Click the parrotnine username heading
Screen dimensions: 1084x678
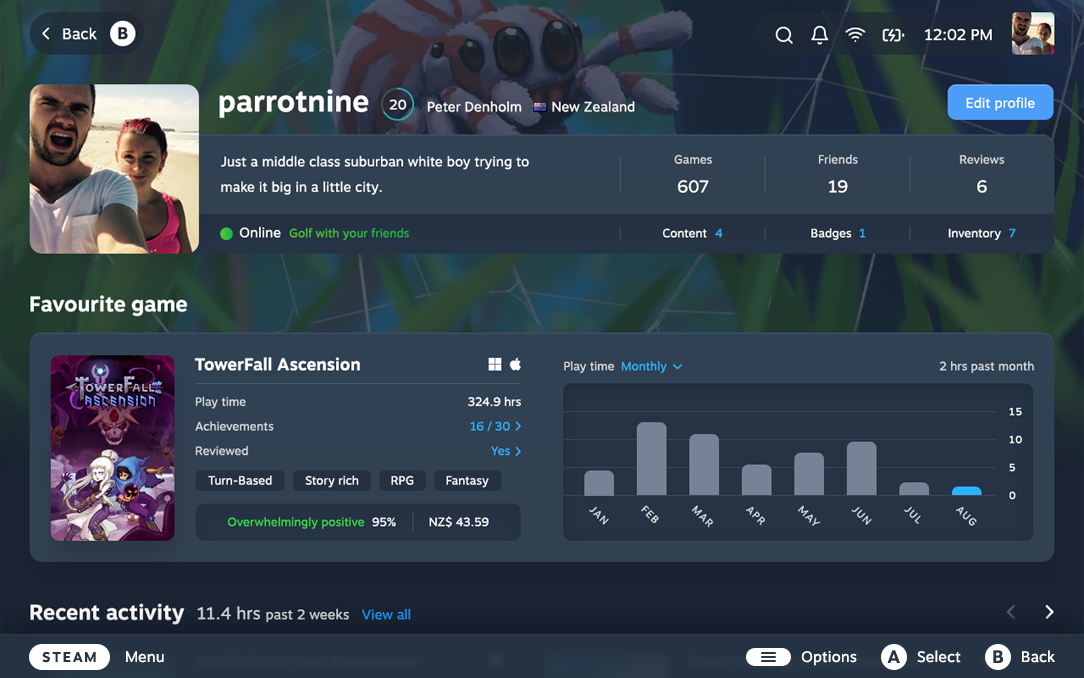tap(294, 102)
